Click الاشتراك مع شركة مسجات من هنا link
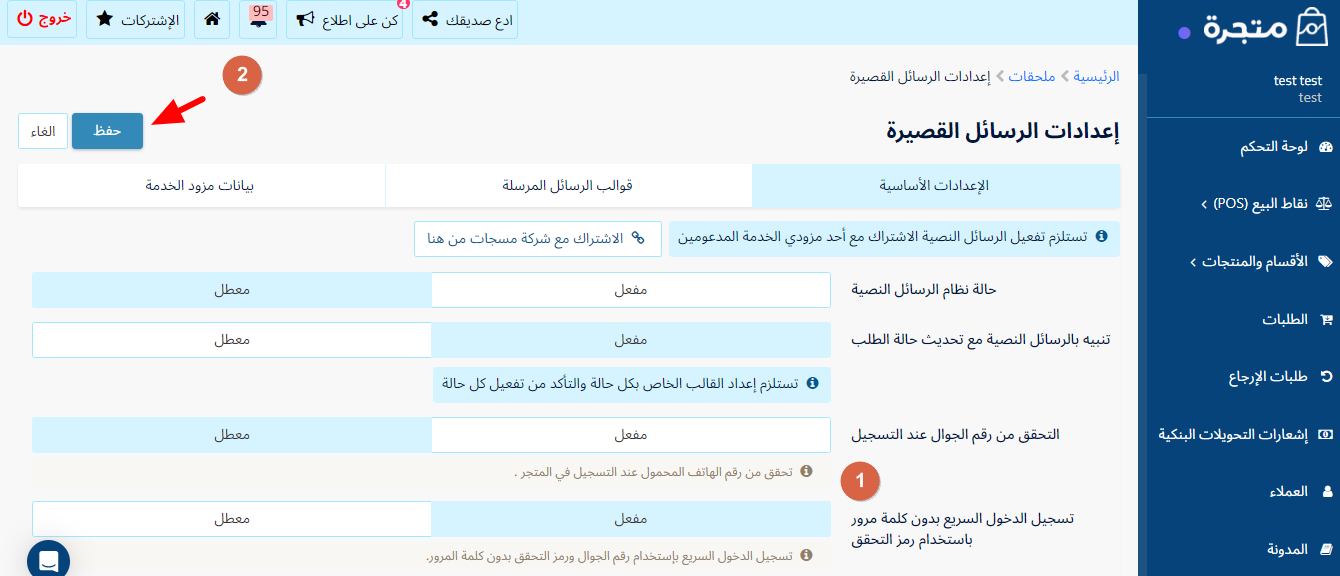Viewport: 1340px width, 576px height. click(x=537, y=239)
